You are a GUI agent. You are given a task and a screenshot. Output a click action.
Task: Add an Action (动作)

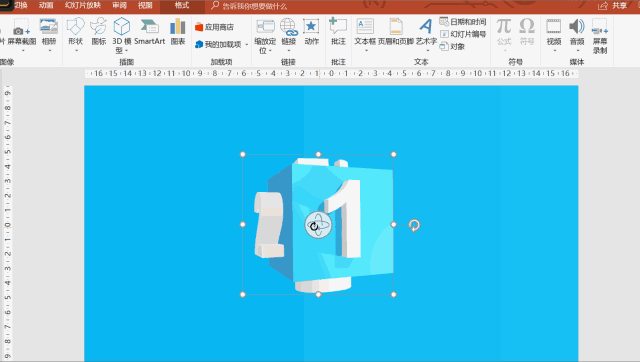(x=311, y=32)
